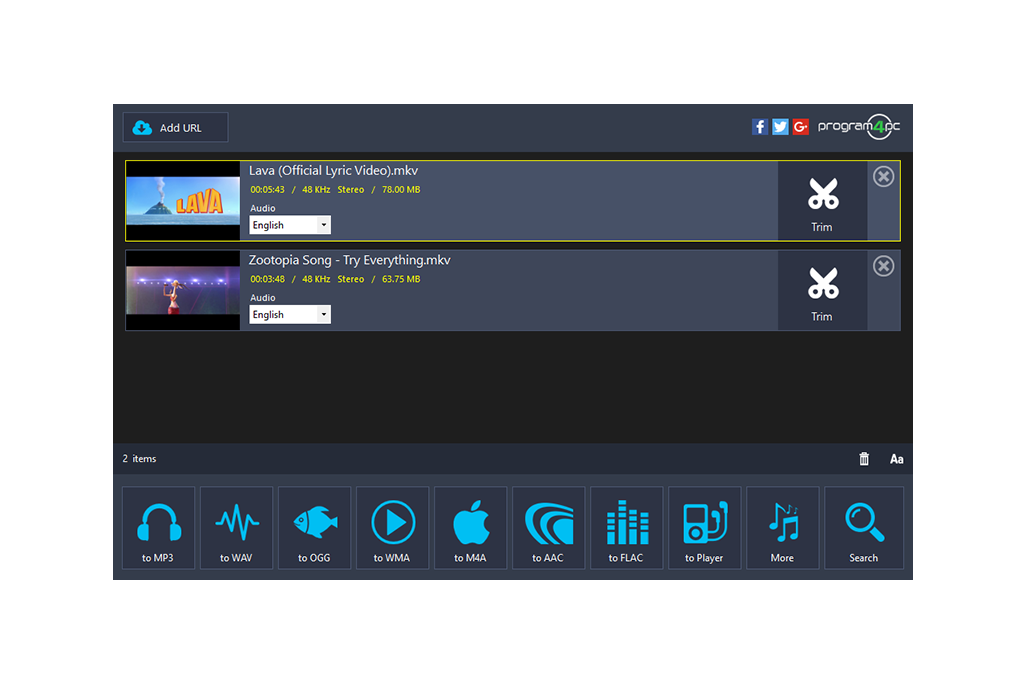Open the Google+ share icon
This screenshot has width=1025, height=683.
[801, 126]
